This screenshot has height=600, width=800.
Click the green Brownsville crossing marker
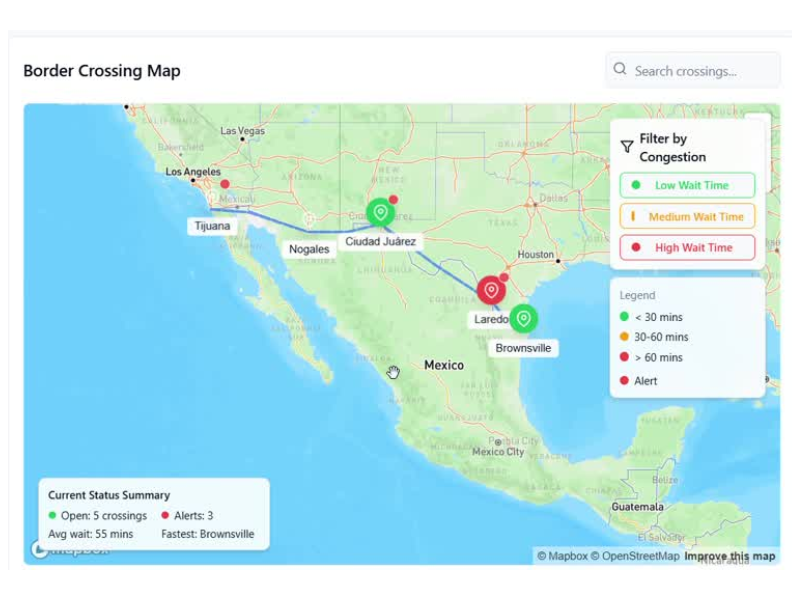pyautogui.click(x=523, y=318)
